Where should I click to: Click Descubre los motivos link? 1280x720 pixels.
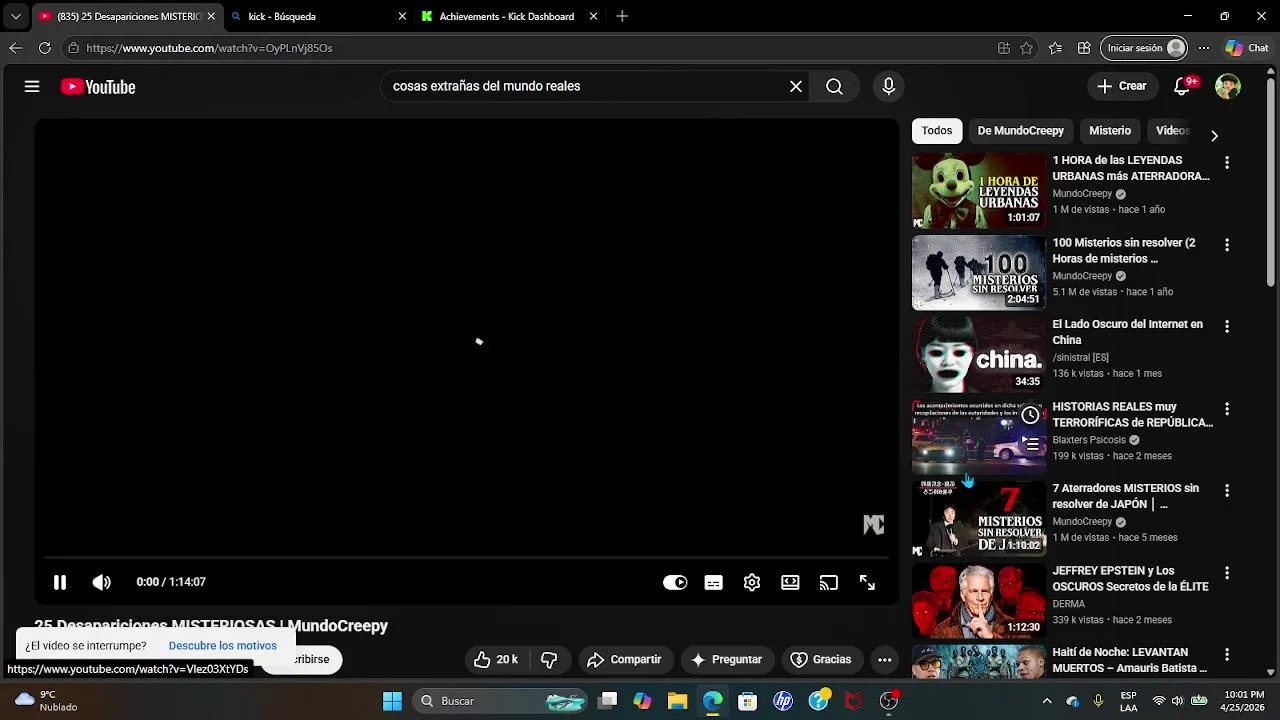tap(222, 646)
